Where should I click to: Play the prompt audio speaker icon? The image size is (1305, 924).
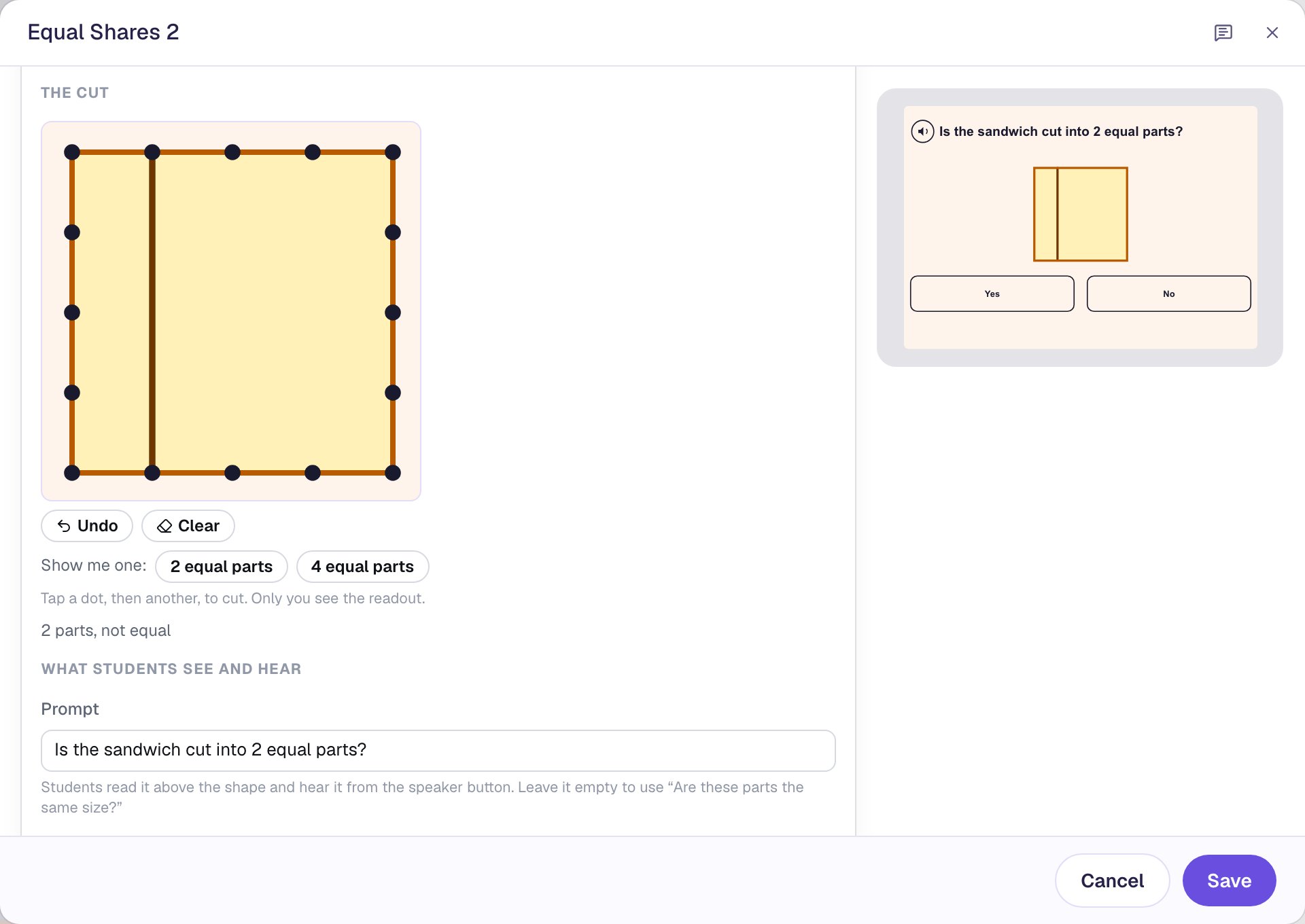[x=922, y=131]
